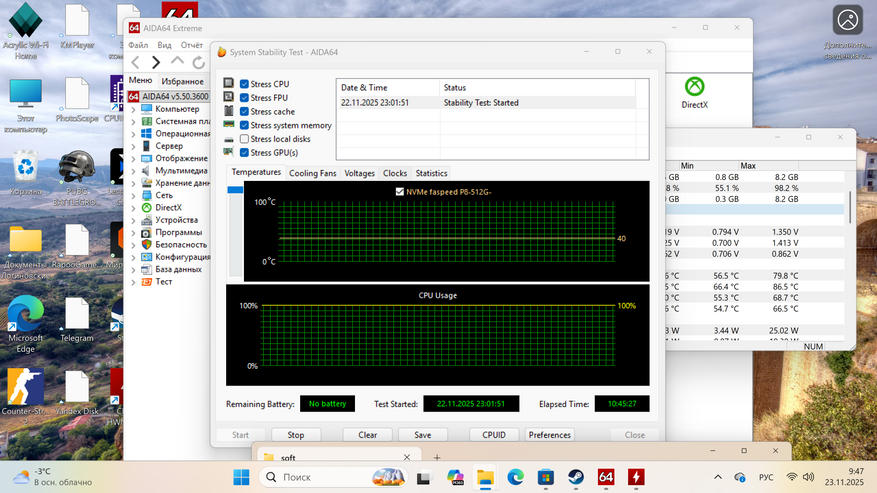Open the Recycle Bin desktop icon
Viewport: 877px width, 493px height.
tap(26, 173)
